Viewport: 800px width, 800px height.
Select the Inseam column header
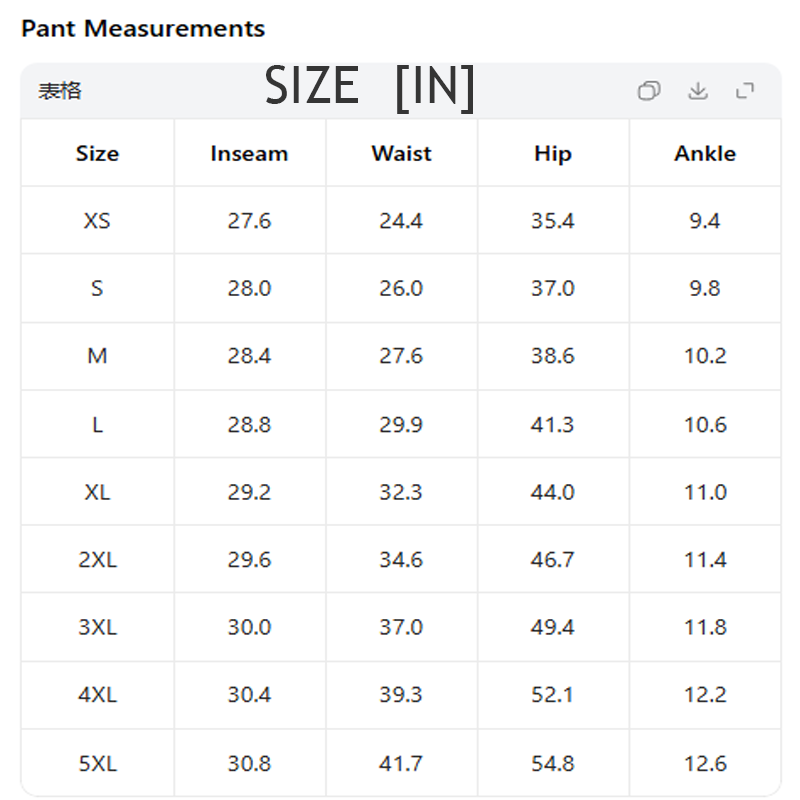(249, 154)
